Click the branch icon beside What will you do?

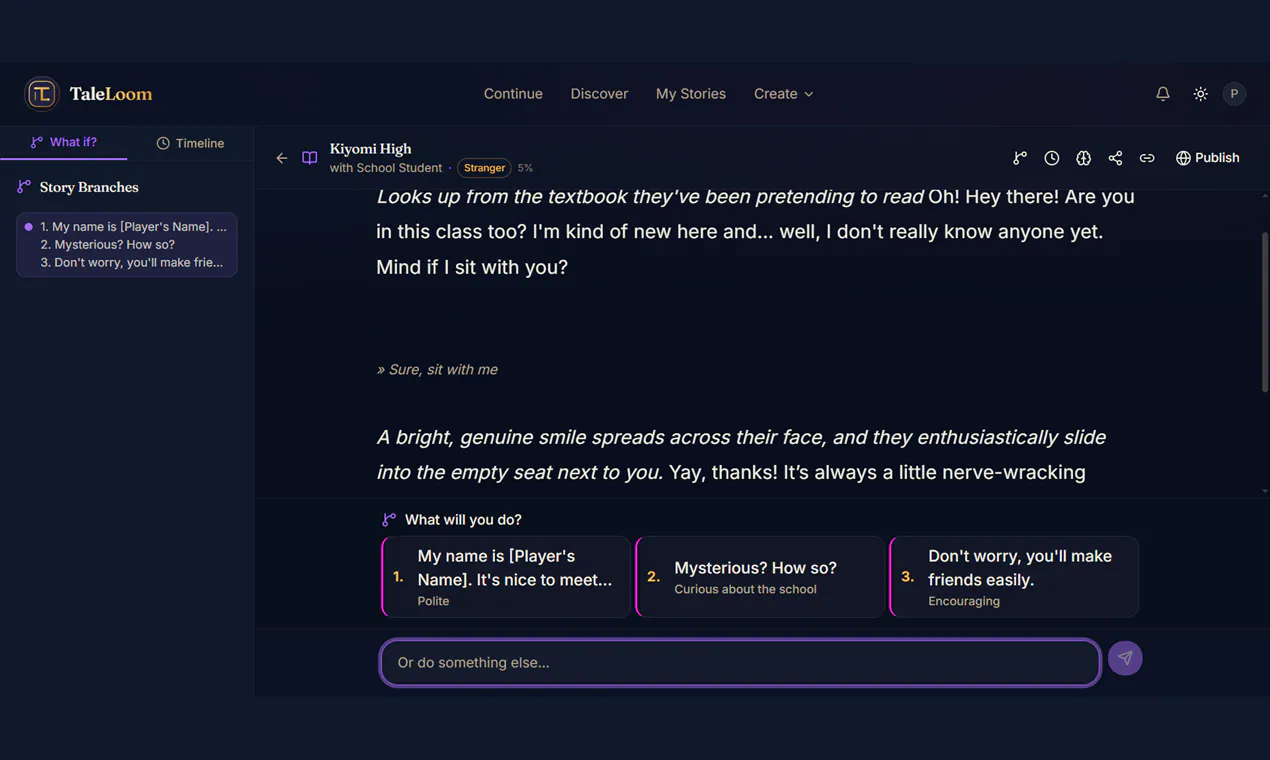pyautogui.click(x=389, y=520)
